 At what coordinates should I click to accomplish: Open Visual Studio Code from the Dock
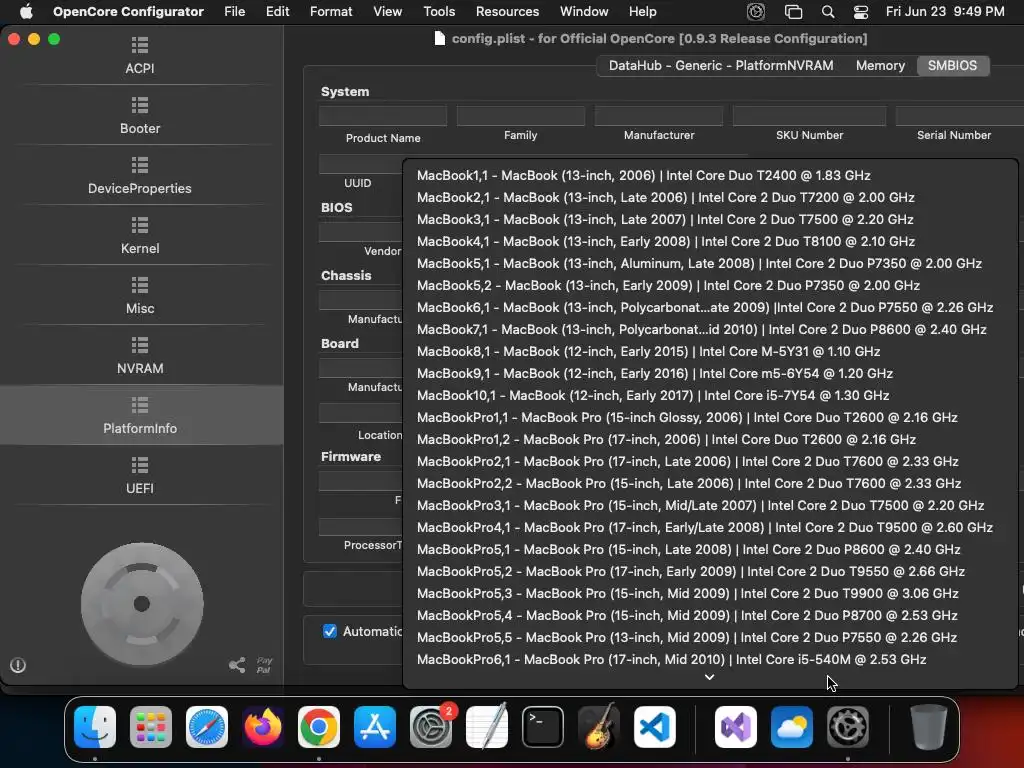pyautogui.click(x=655, y=727)
